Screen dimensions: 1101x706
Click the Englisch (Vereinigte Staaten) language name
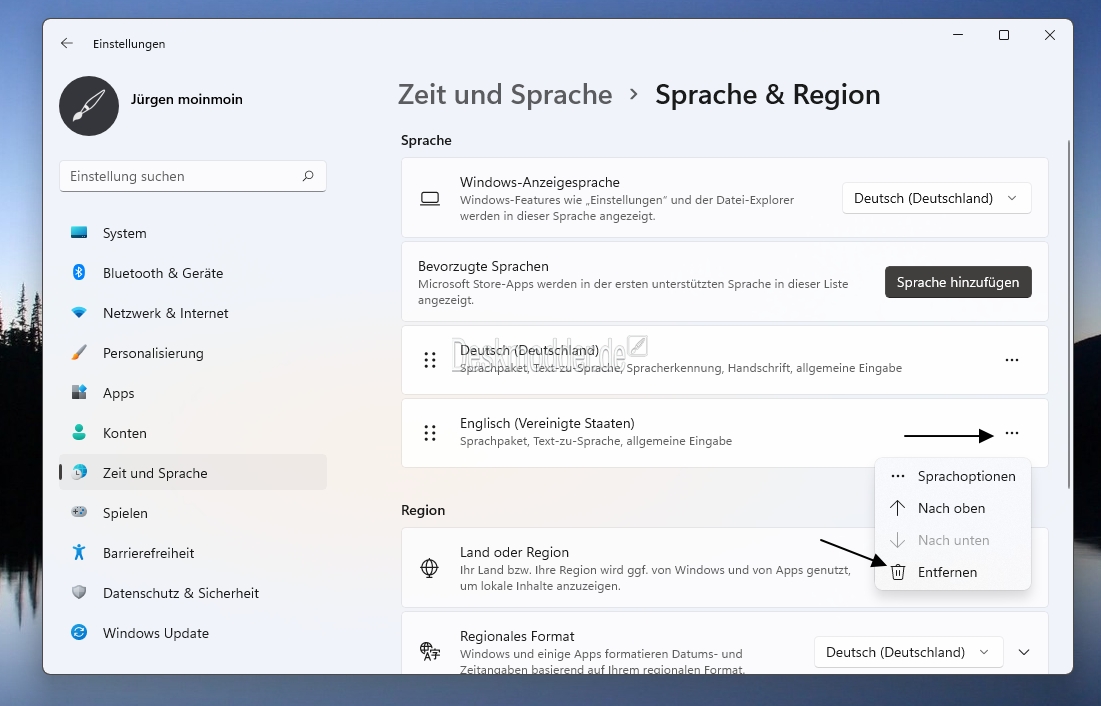547,424
